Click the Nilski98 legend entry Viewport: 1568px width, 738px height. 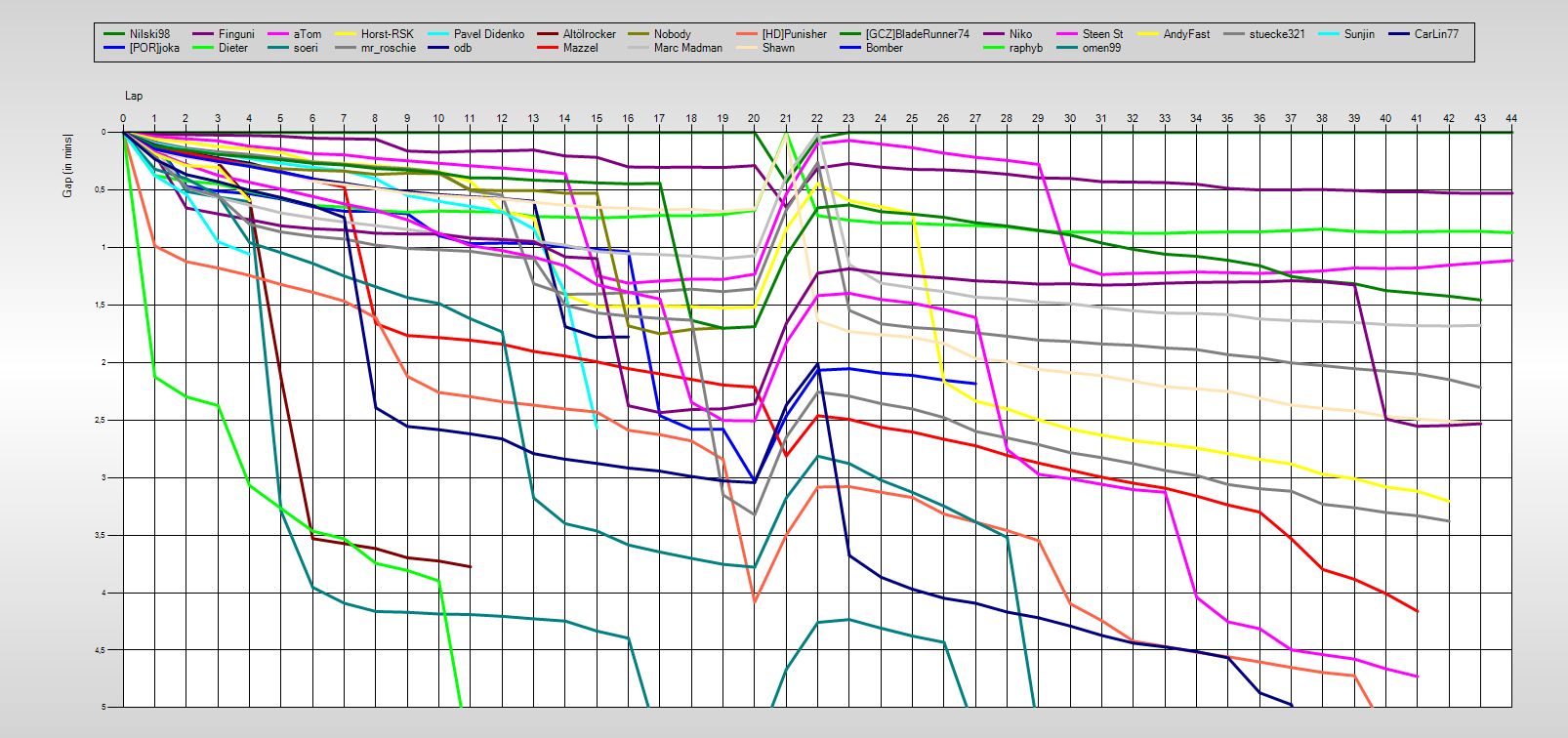tap(149, 34)
